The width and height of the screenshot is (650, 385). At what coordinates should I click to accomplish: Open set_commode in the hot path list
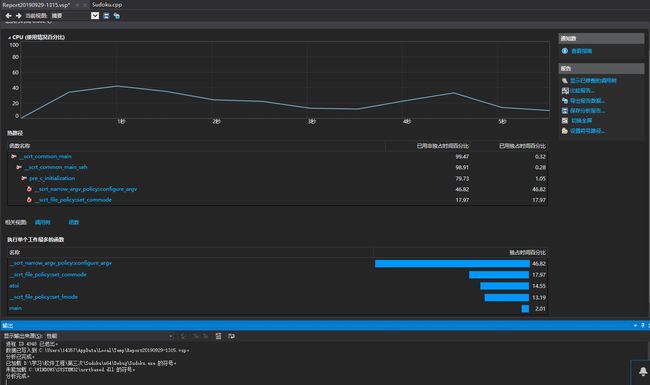tap(73, 200)
